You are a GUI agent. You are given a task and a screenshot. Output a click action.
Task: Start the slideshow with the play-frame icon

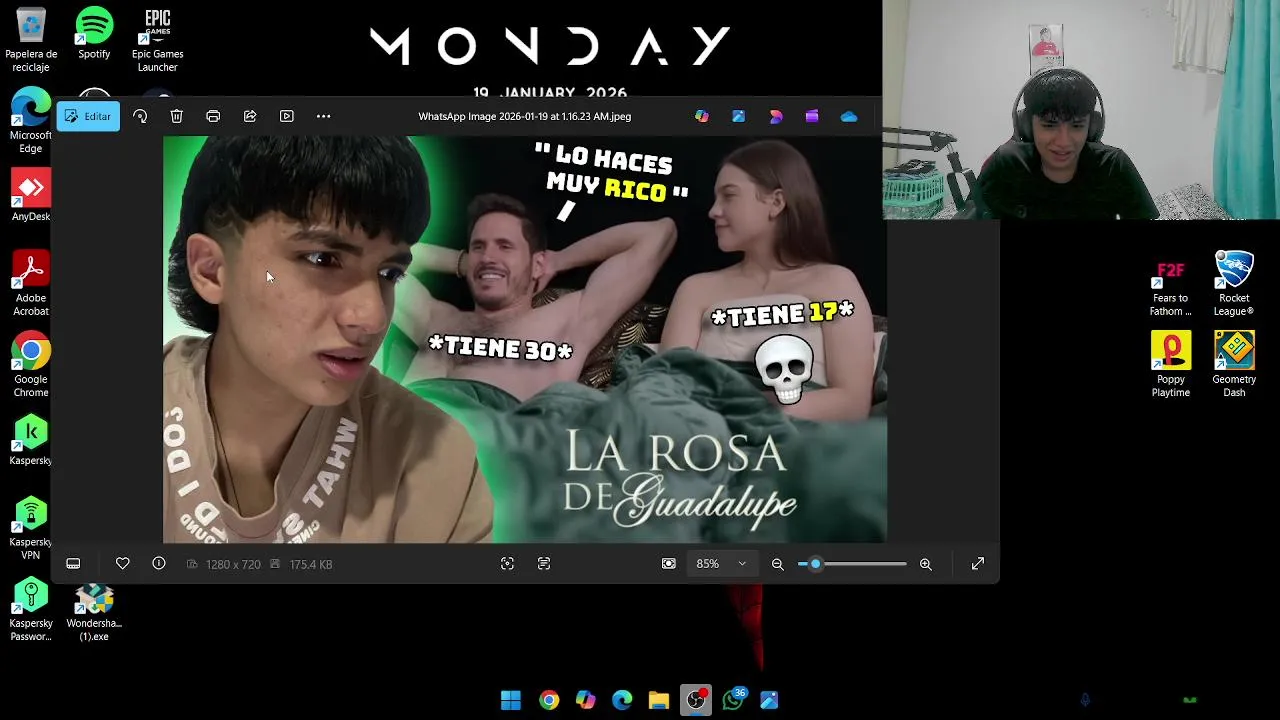[287, 116]
